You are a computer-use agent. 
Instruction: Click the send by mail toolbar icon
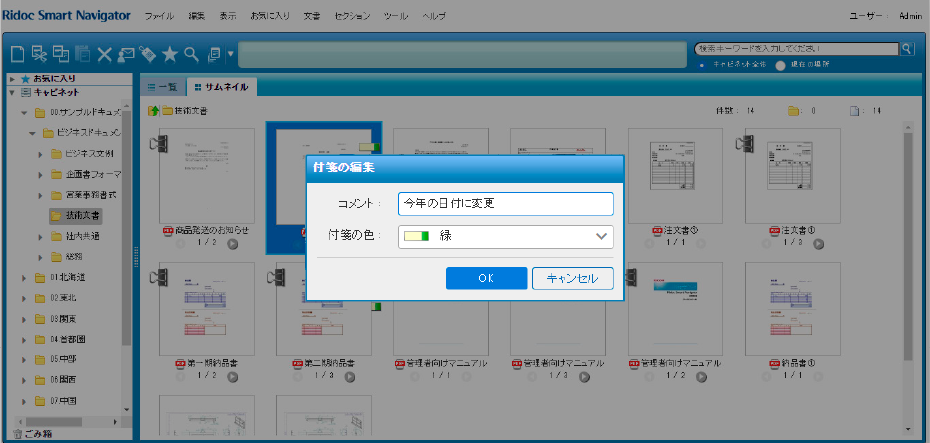[x=125, y=54]
